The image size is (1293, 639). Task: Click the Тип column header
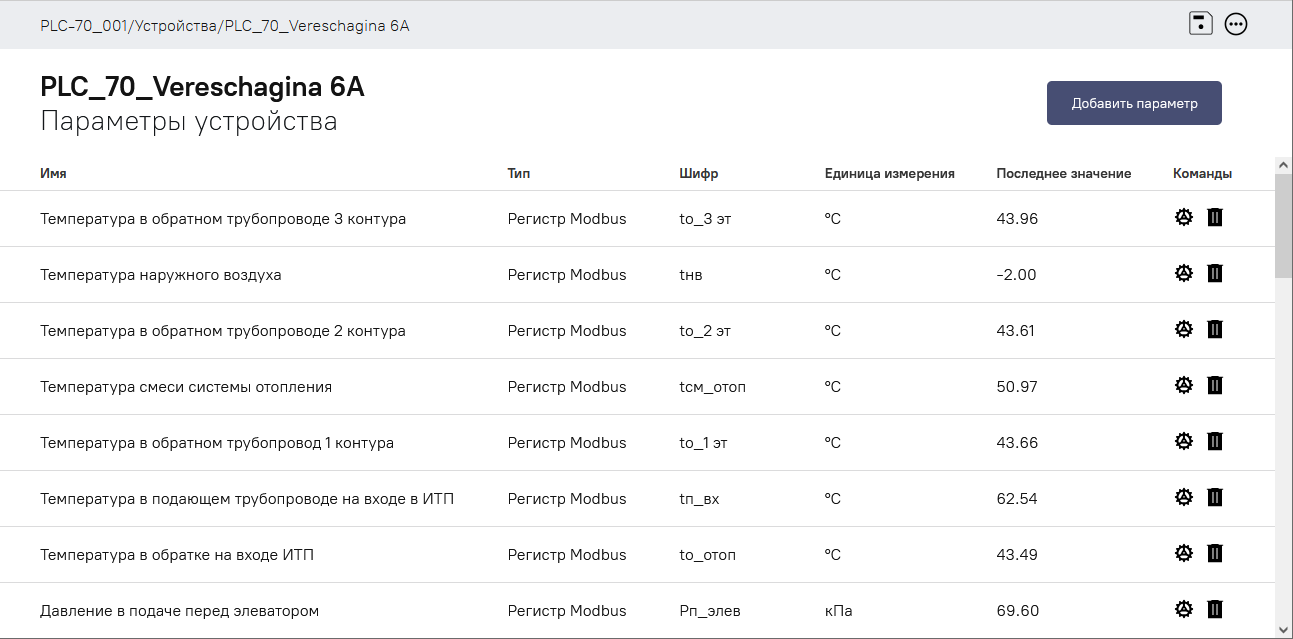click(519, 173)
